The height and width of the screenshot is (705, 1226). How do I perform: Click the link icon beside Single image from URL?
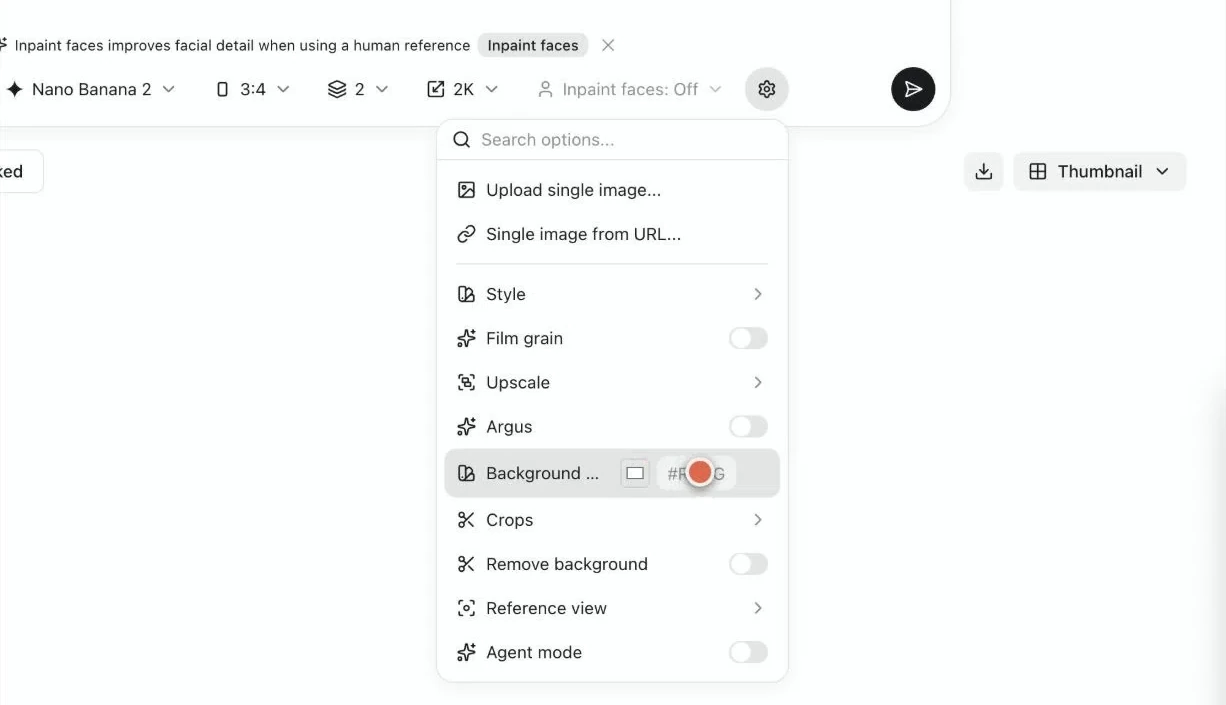coord(466,234)
